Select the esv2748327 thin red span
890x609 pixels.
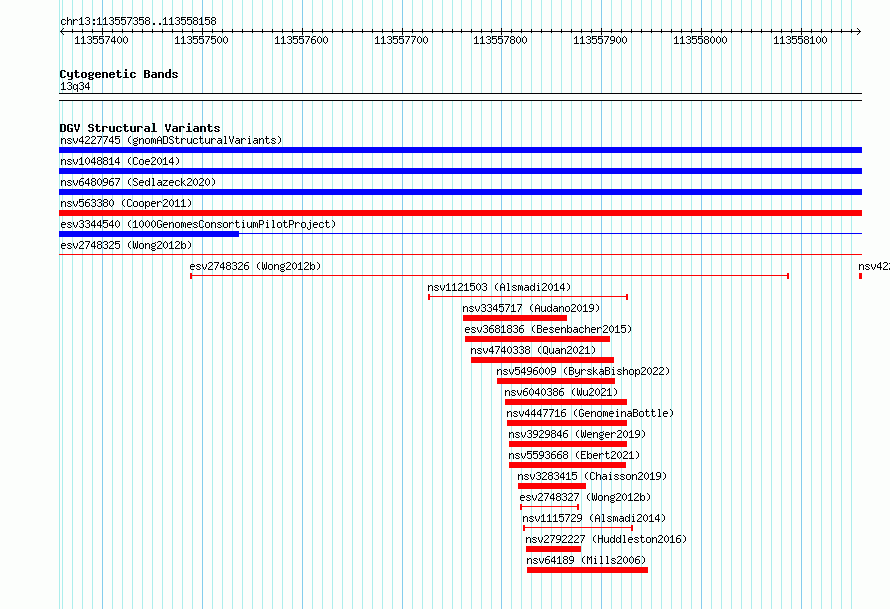coord(549,507)
